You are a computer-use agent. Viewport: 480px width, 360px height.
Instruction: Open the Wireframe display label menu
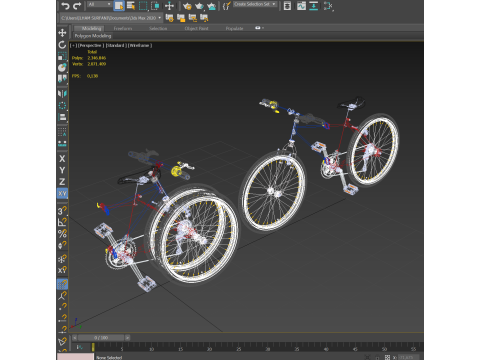point(140,45)
